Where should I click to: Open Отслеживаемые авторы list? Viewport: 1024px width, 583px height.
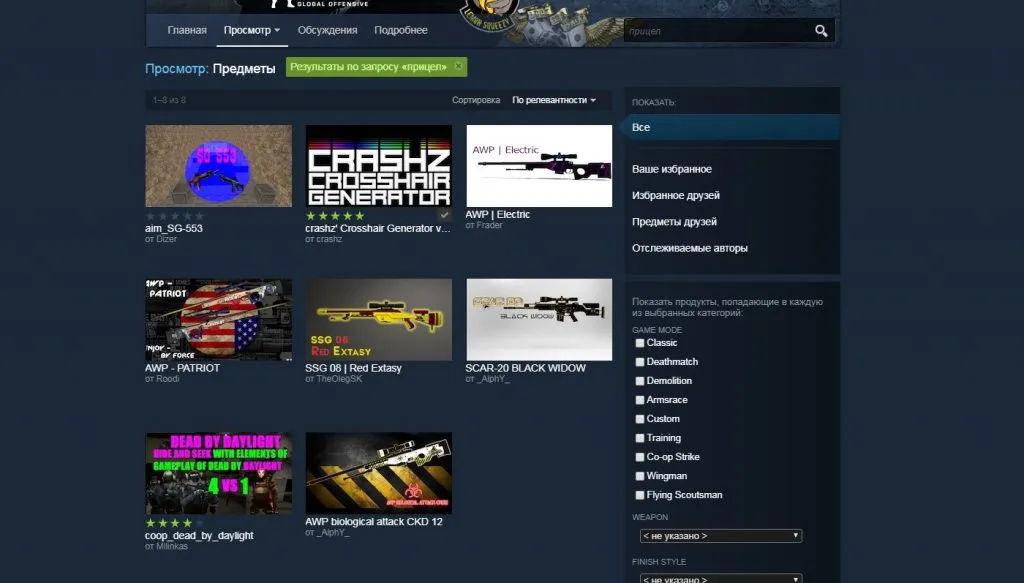690,248
